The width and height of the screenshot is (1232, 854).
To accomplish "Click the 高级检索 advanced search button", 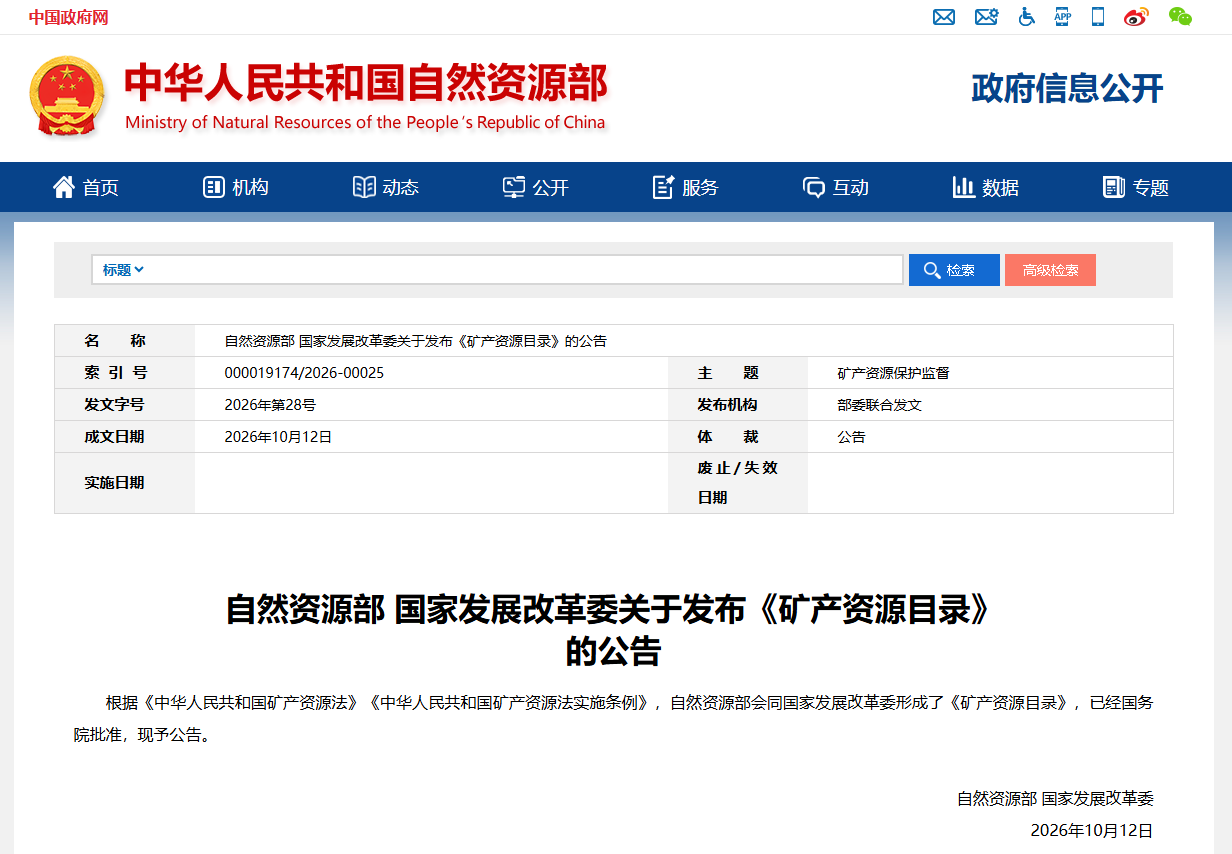I will click(1050, 270).
